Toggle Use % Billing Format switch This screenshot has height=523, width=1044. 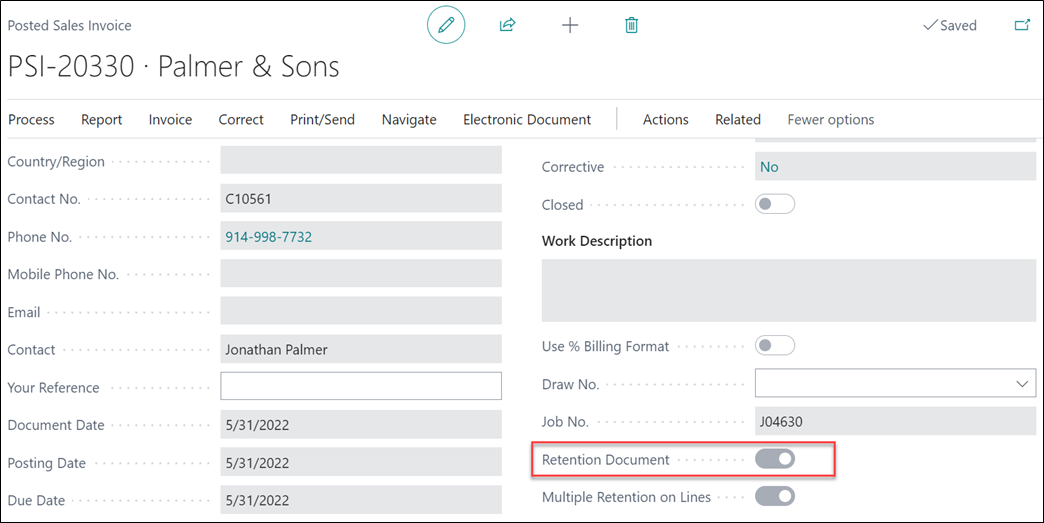[x=774, y=346]
